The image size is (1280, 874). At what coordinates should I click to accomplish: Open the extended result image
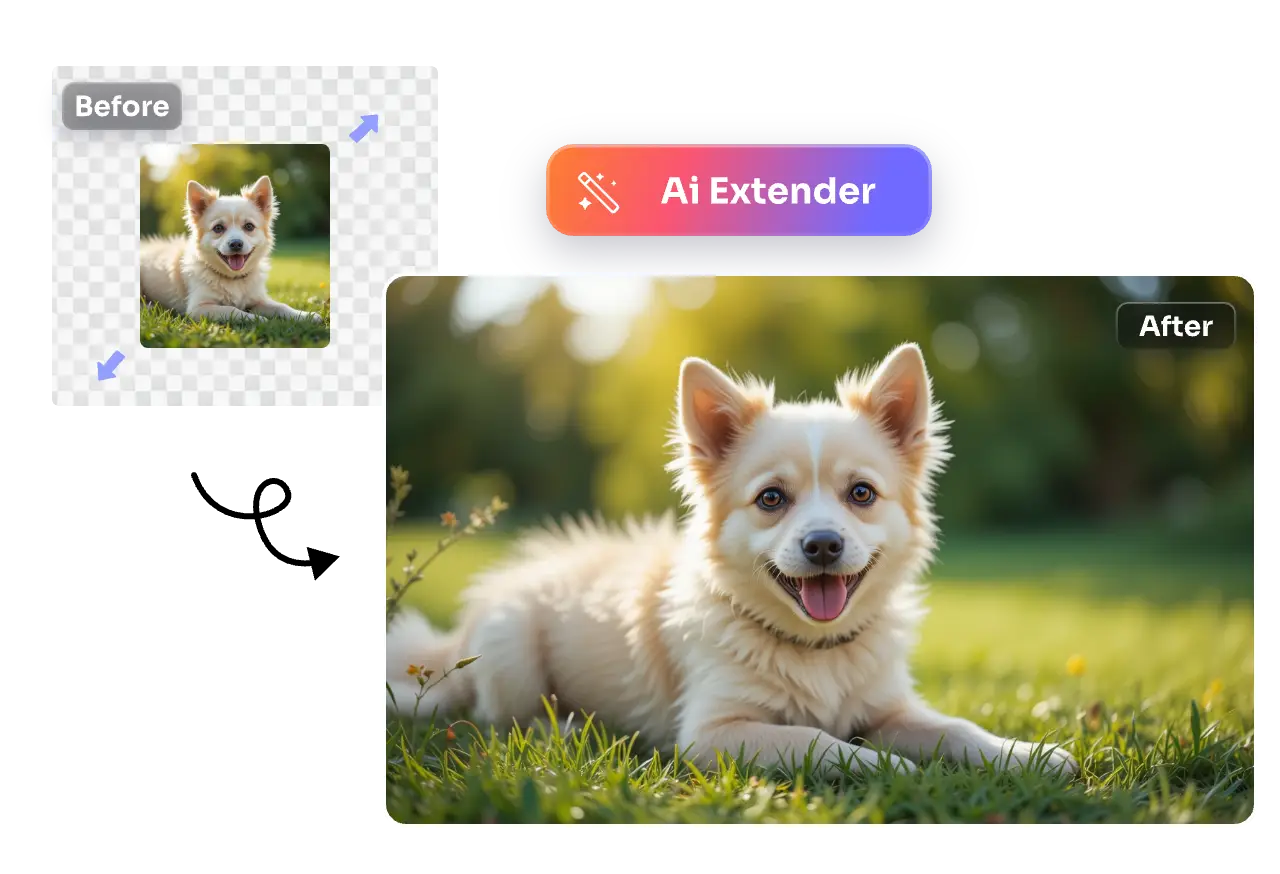click(x=818, y=548)
